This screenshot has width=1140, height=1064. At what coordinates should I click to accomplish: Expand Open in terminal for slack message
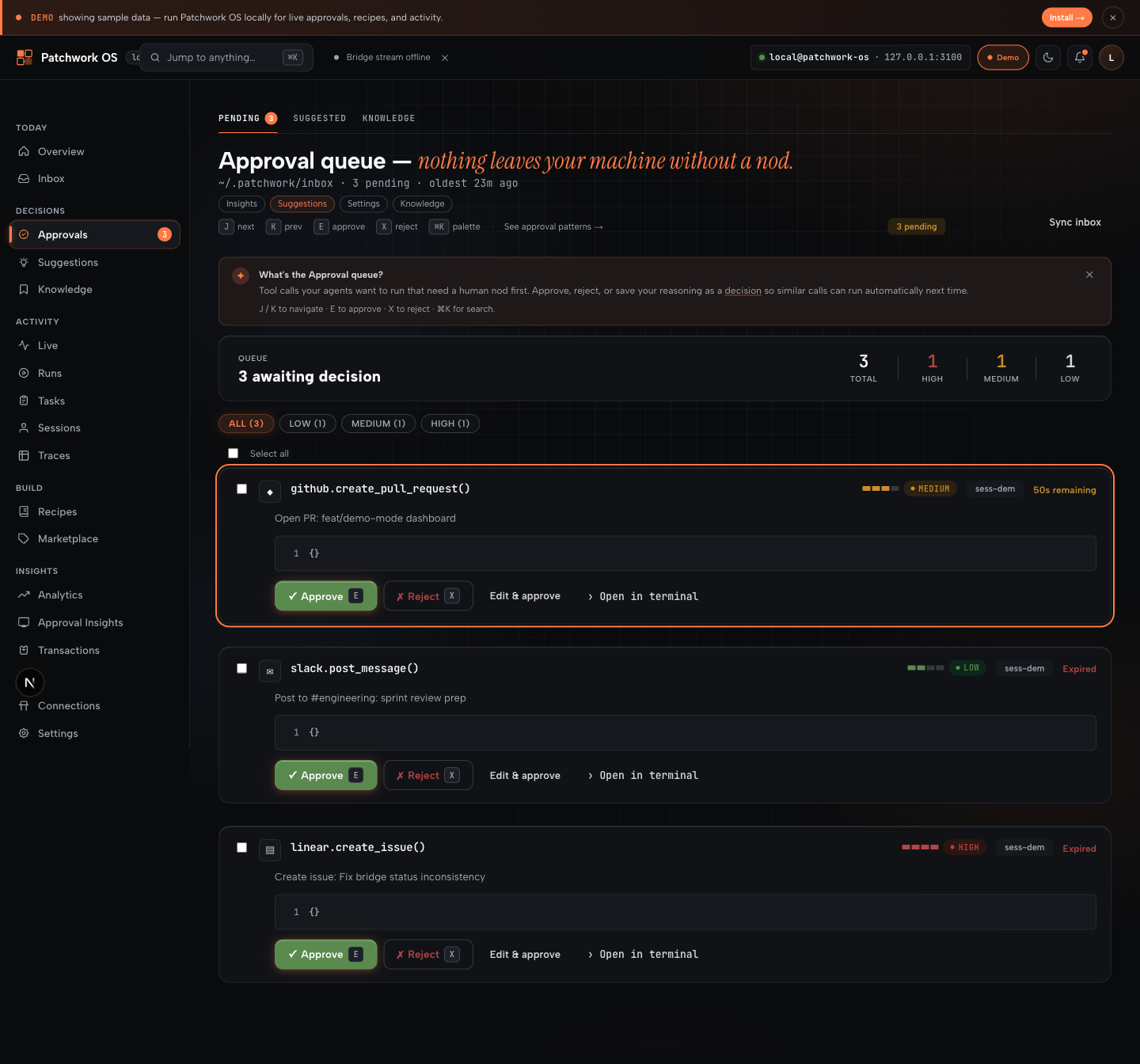(644, 775)
